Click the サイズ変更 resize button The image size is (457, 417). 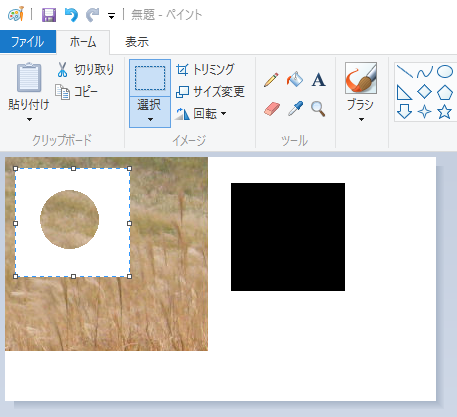click(210, 91)
